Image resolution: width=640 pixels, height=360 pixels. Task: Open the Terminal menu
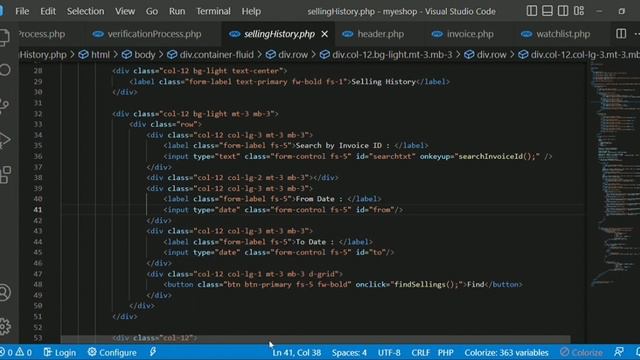213,11
